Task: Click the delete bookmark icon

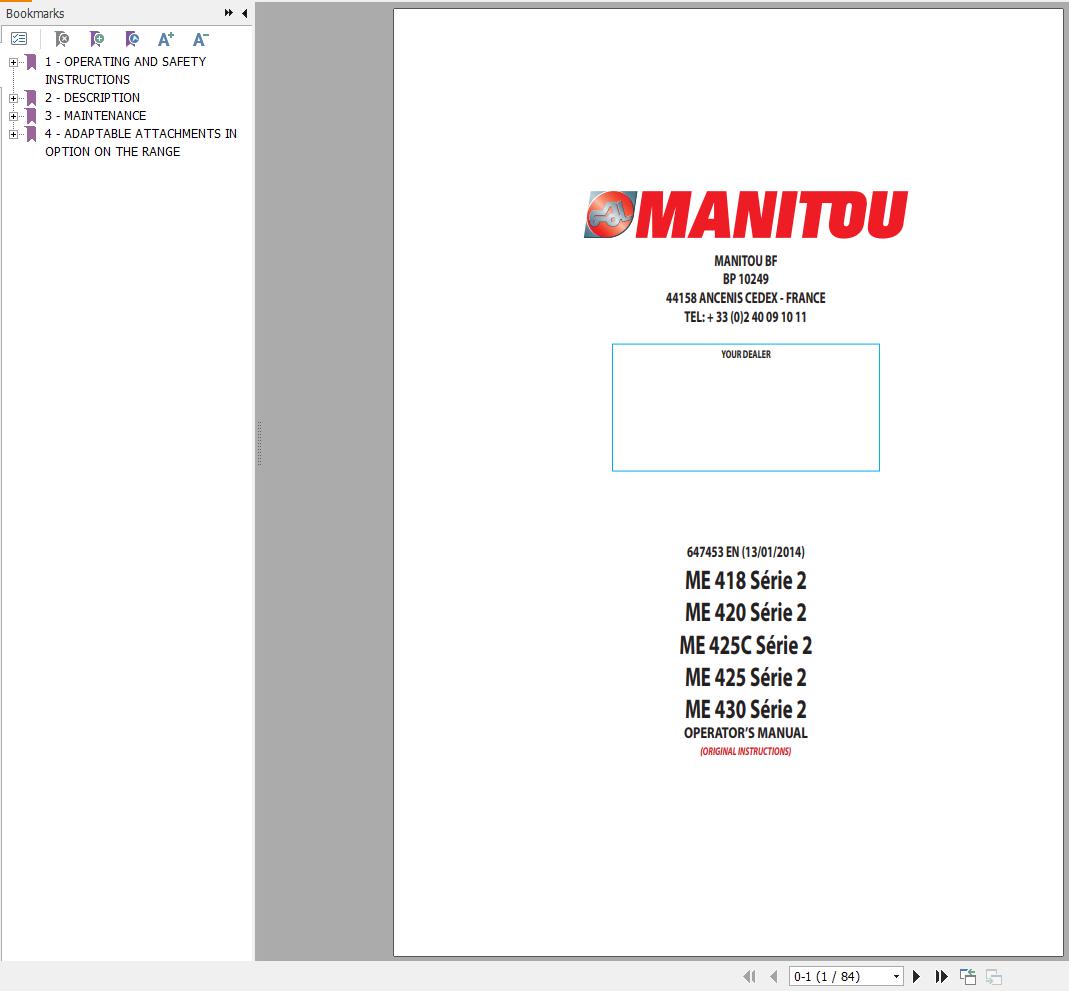Action: (x=61, y=39)
